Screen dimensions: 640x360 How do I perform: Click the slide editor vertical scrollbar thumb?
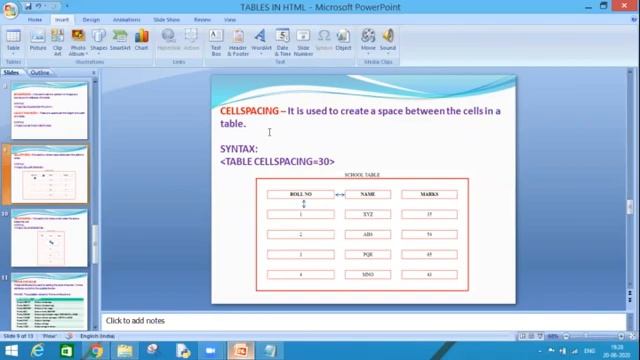pos(630,207)
